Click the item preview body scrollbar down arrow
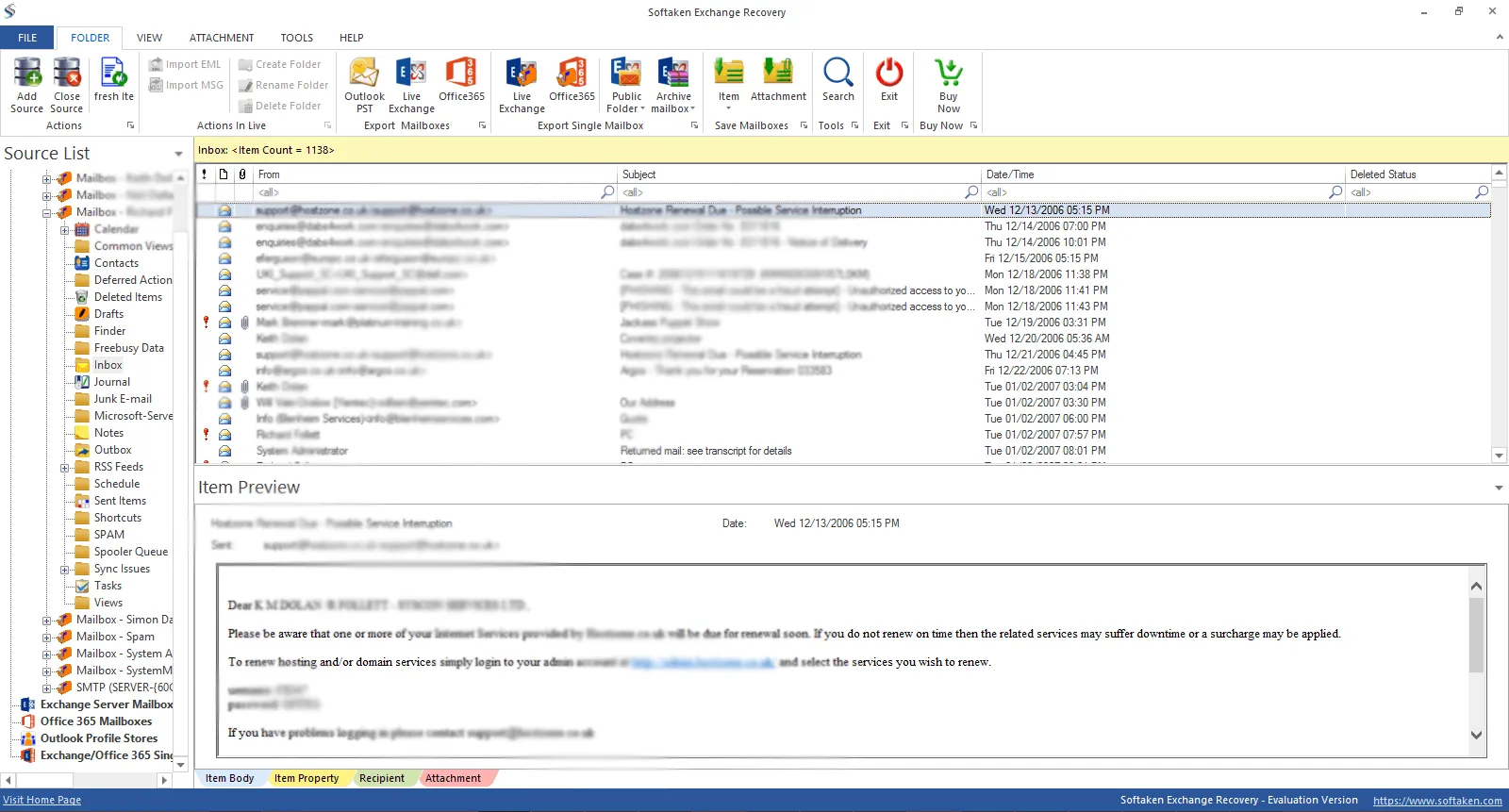This screenshot has width=1509, height=812. click(x=1476, y=735)
